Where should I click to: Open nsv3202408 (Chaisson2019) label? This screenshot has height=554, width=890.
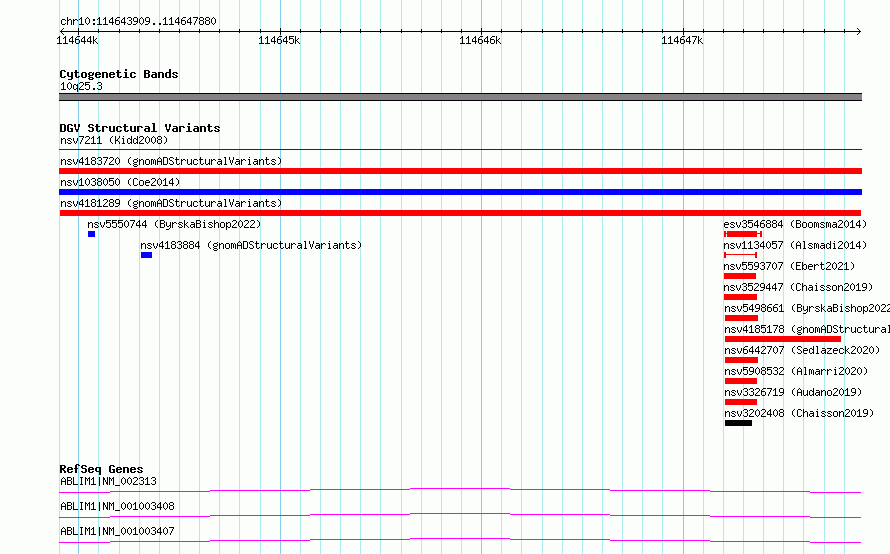(799, 413)
